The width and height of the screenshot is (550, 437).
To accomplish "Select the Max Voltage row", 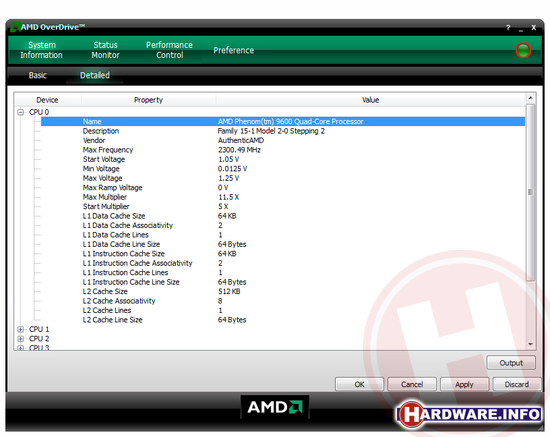I will (x=283, y=178).
